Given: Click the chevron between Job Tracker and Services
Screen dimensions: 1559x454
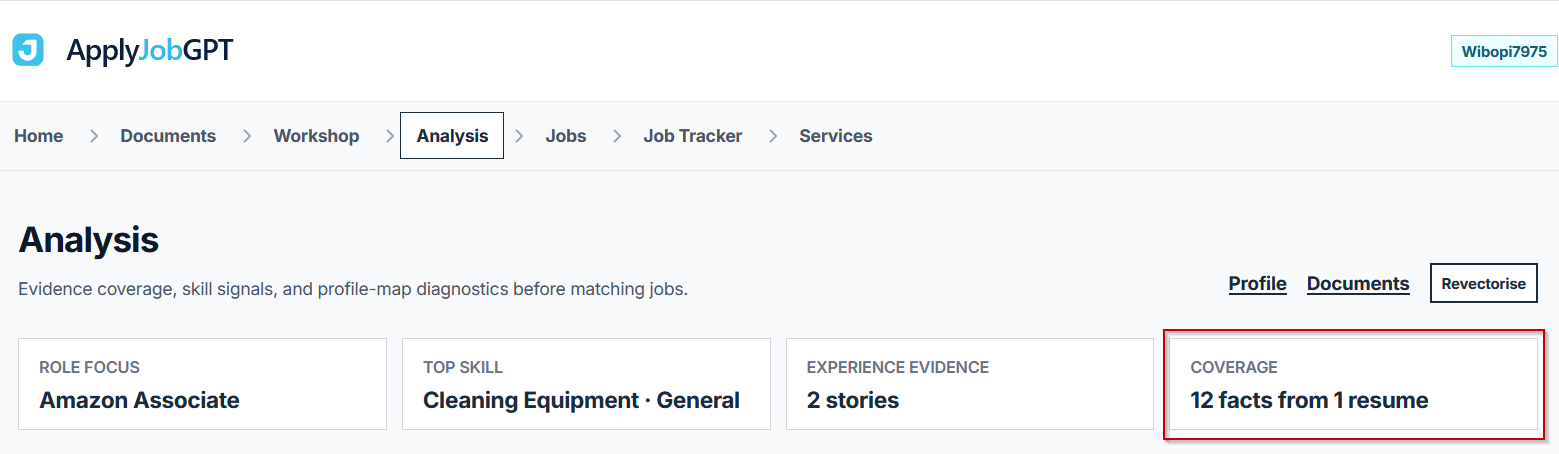Looking at the screenshot, I should pyautogui.click(x=774, y=136).
